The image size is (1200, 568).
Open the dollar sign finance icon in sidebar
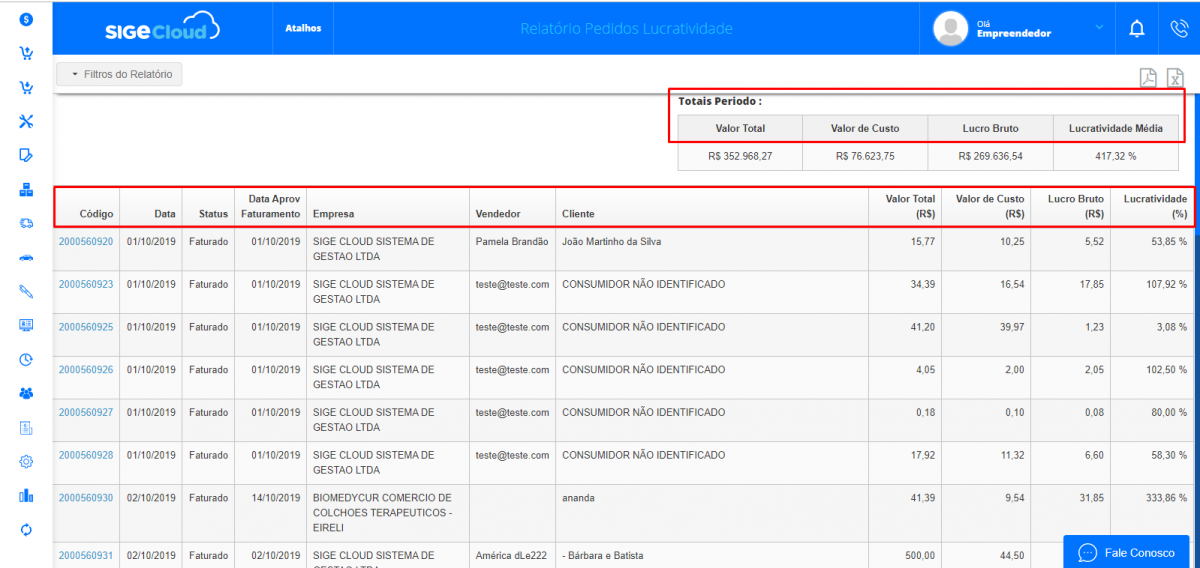pos(26,20)
